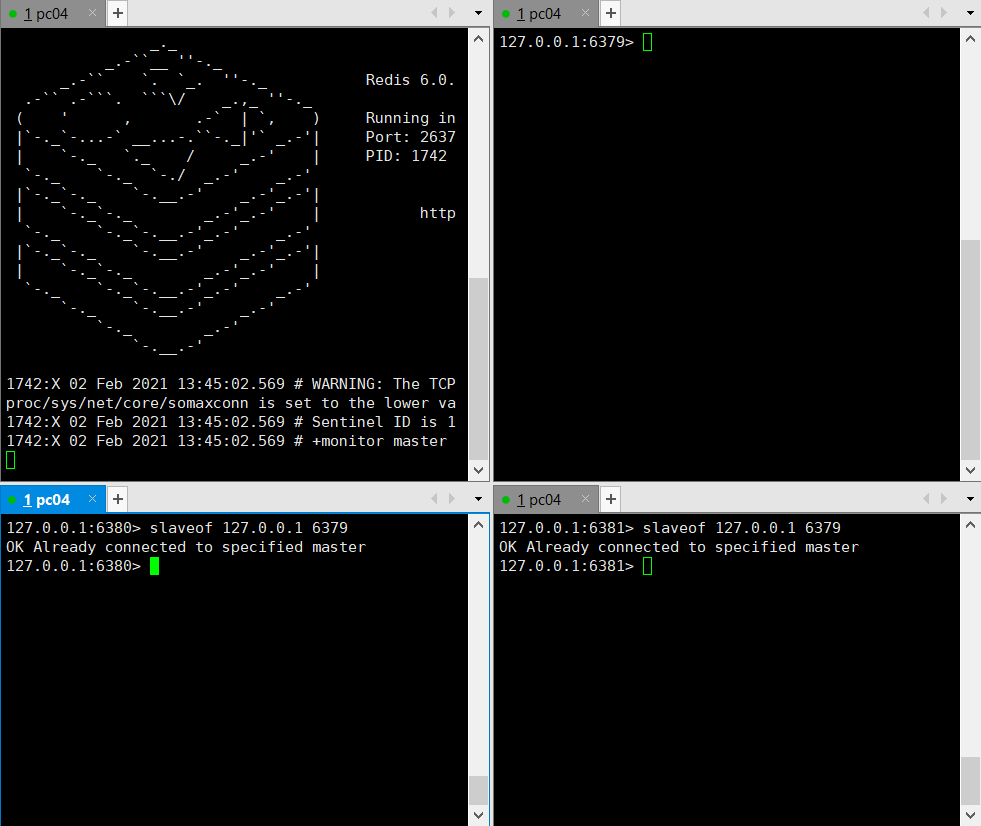Click 'OK Already connected' text in 6380 pane
This screenshot has height=826, width=981.
[x=186, y=547]
